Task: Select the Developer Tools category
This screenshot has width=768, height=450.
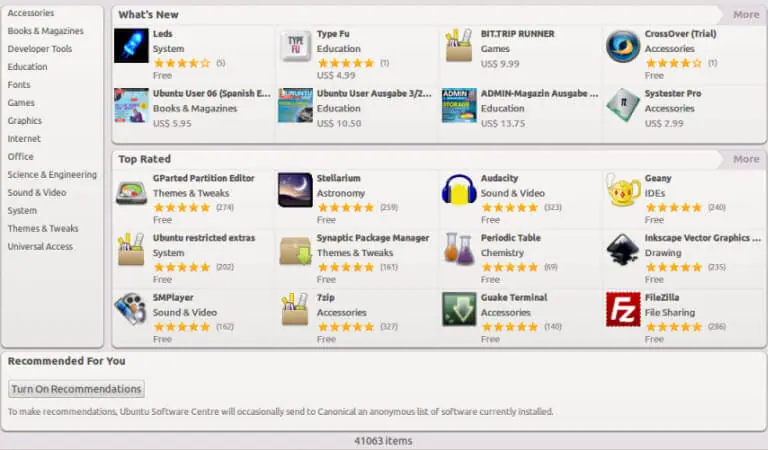Action: click(40, 49)
